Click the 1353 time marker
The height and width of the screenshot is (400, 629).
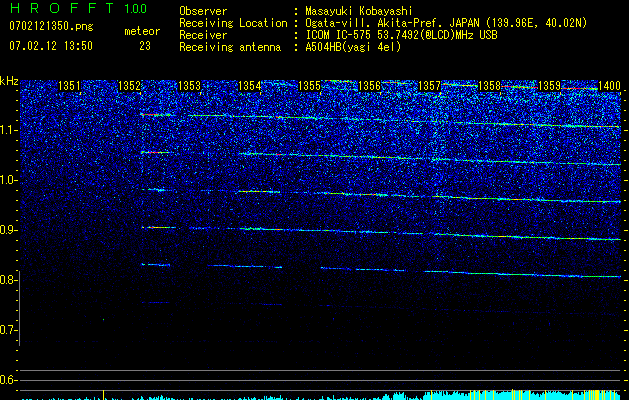coord(189,86)
